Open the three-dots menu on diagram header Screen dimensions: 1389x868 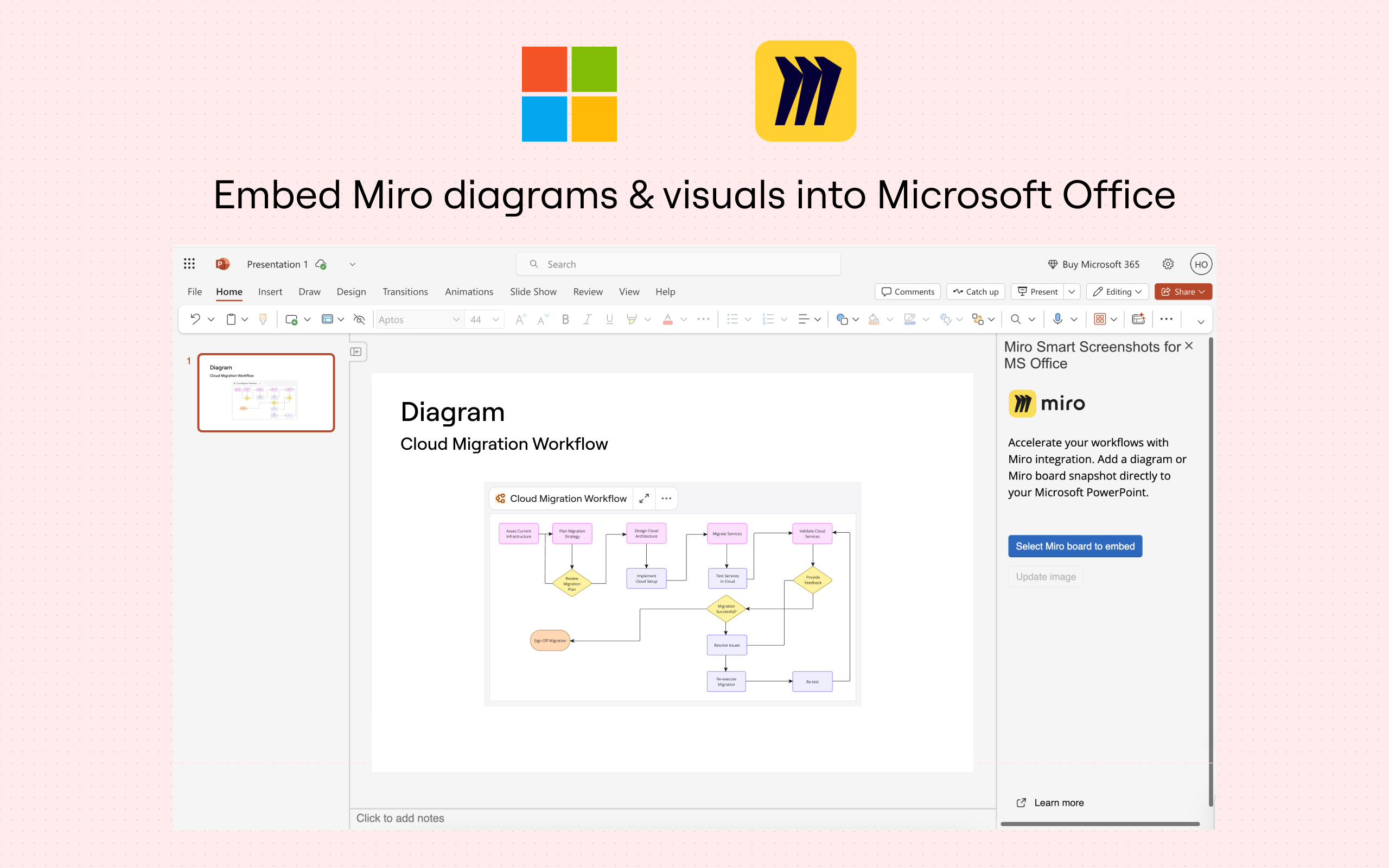point(666,499)
